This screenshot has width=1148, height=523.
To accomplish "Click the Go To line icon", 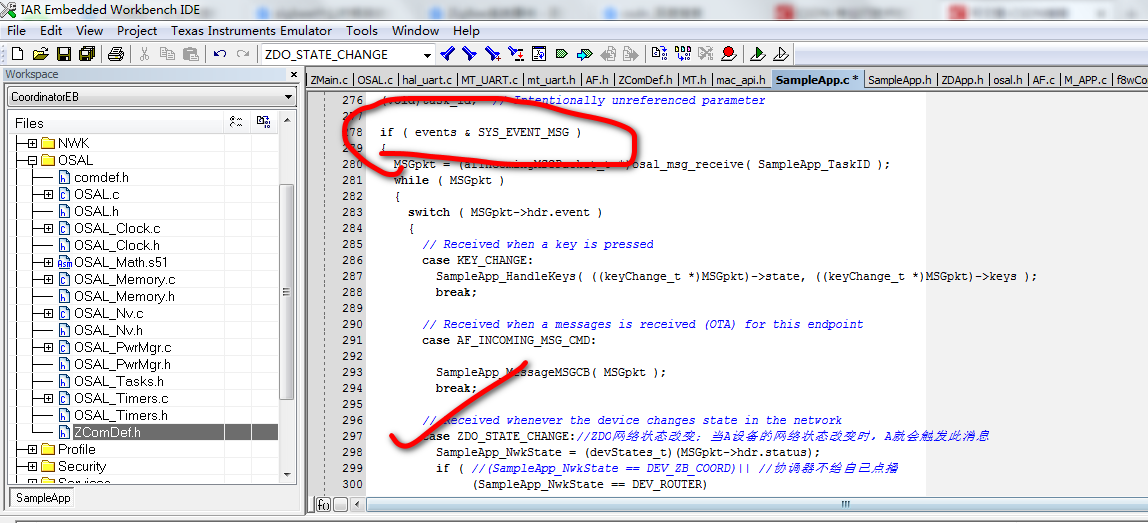I will tap(539, 54).
